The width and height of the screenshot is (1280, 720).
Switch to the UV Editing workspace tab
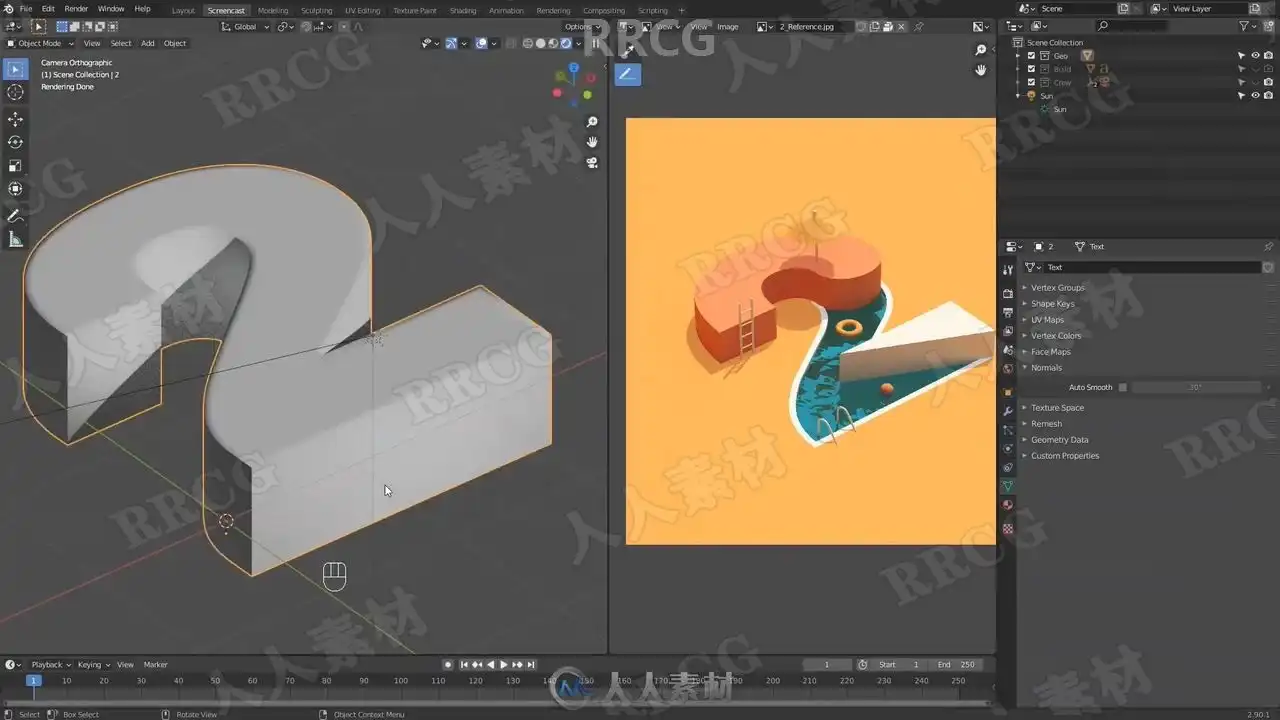(x=363, y=11)
